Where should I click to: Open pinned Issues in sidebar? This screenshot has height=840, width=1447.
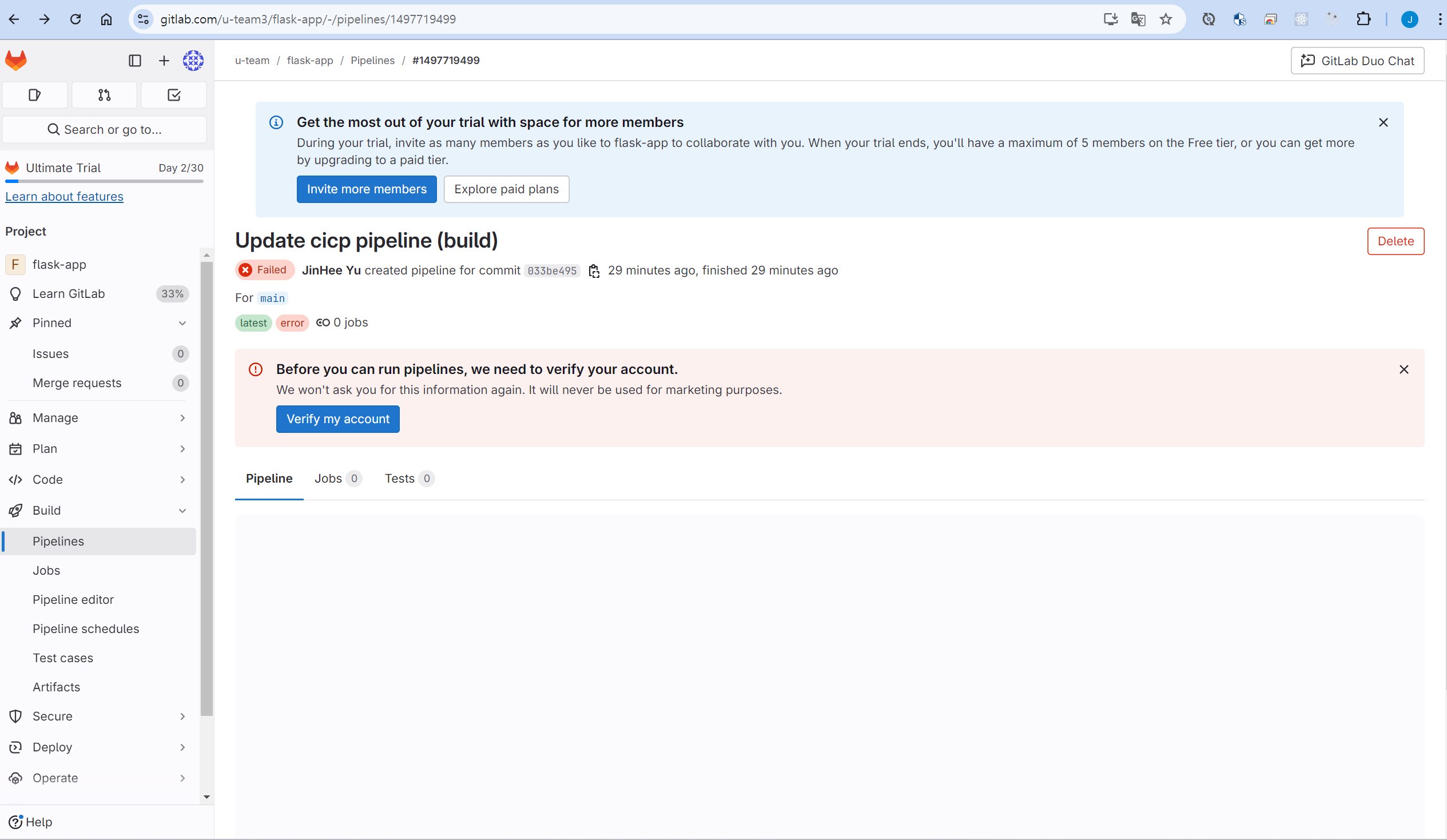point(98,355)
